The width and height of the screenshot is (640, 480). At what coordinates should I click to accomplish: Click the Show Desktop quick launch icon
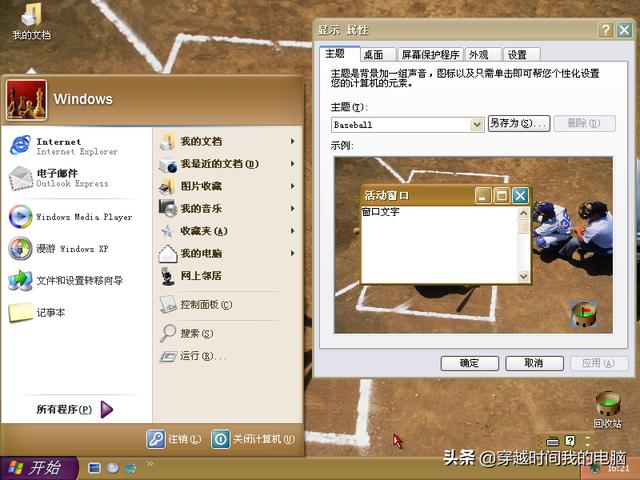click(94, 468)
